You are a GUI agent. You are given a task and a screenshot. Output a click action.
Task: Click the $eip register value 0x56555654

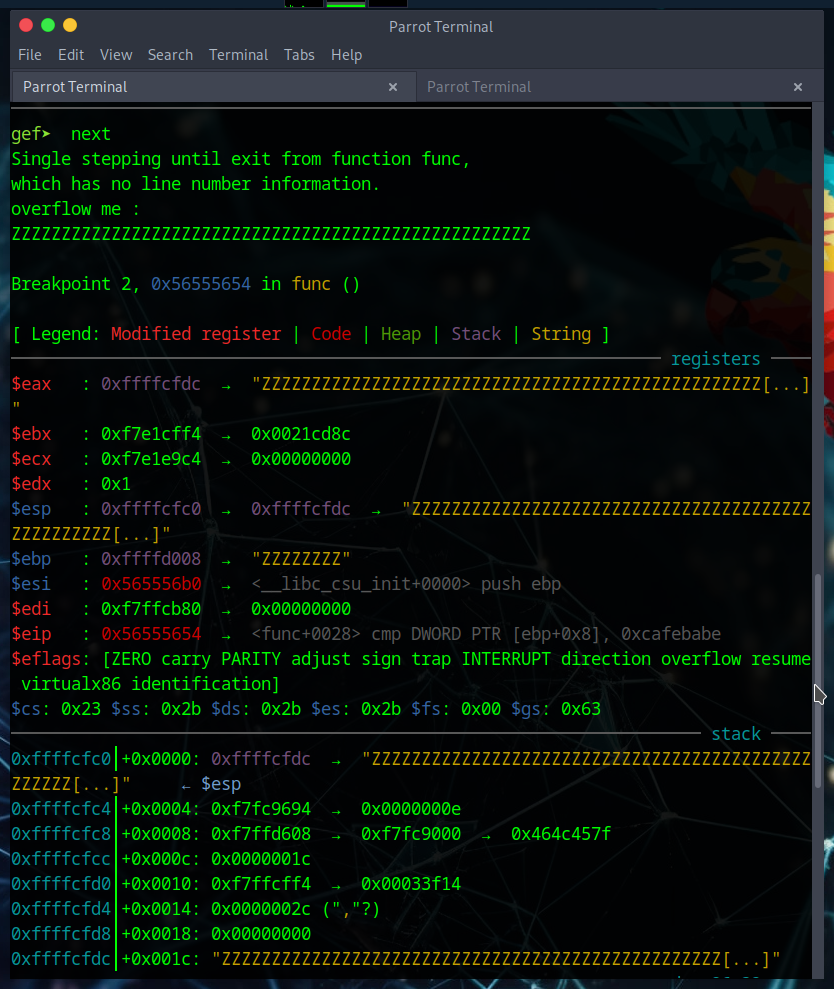(150, 634)
